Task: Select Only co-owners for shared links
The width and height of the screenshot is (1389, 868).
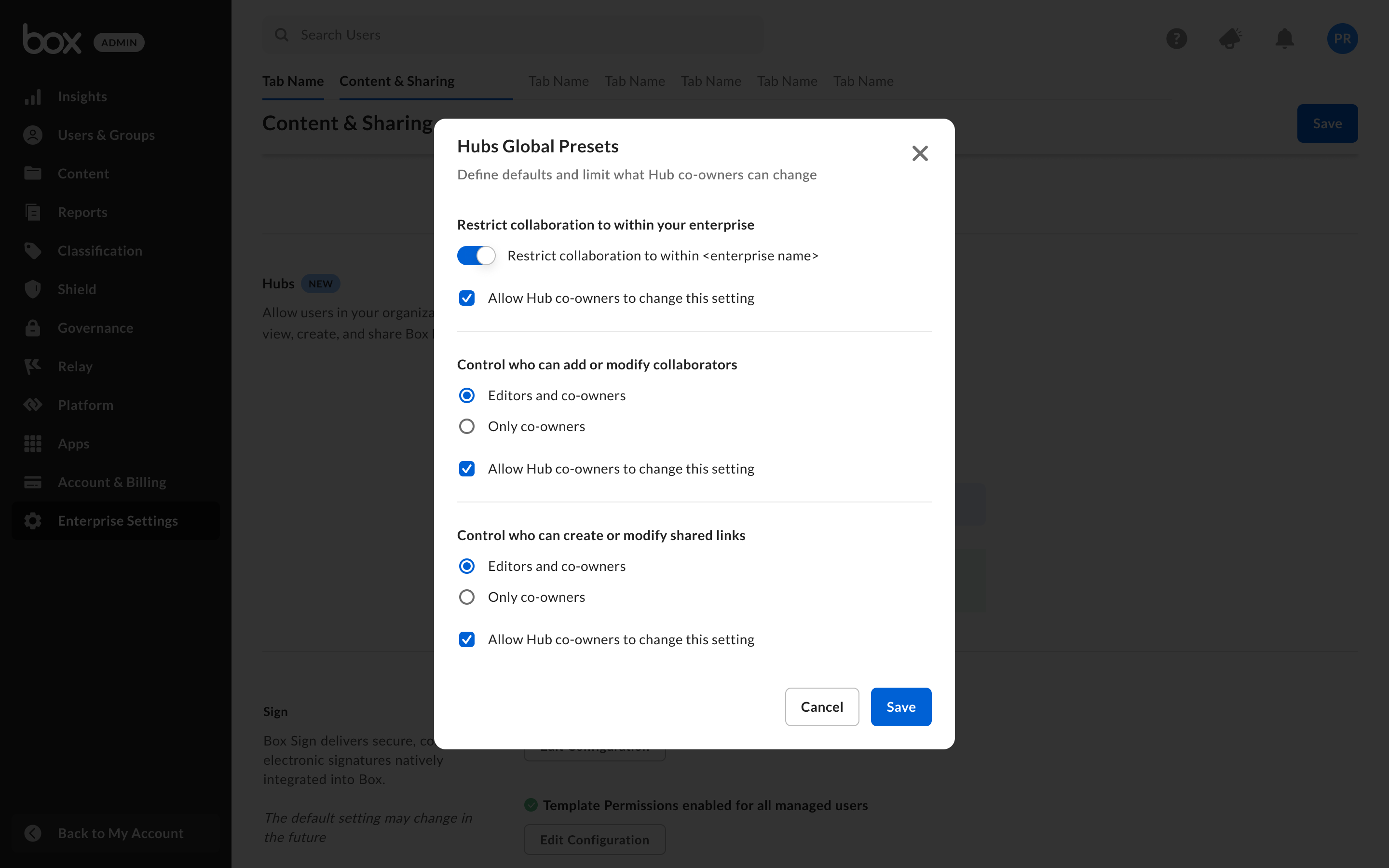Action: click(x=467, y=597)
